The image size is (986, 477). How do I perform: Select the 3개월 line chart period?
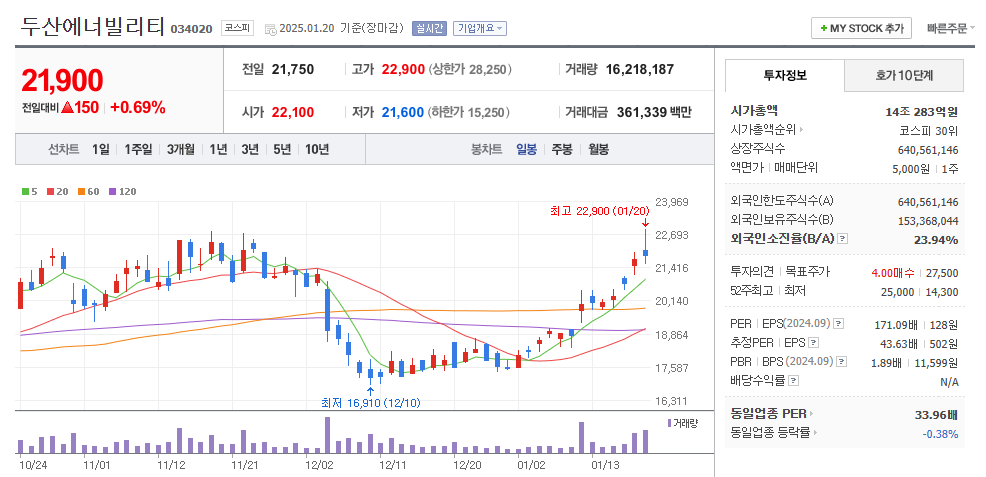tap(181, 150)
